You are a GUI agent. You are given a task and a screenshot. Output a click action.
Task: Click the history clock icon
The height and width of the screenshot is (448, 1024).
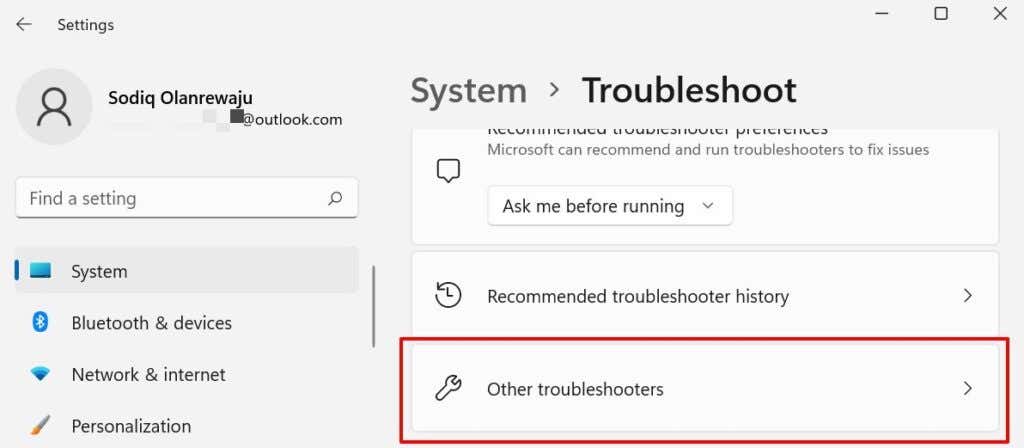pos(448,296)
